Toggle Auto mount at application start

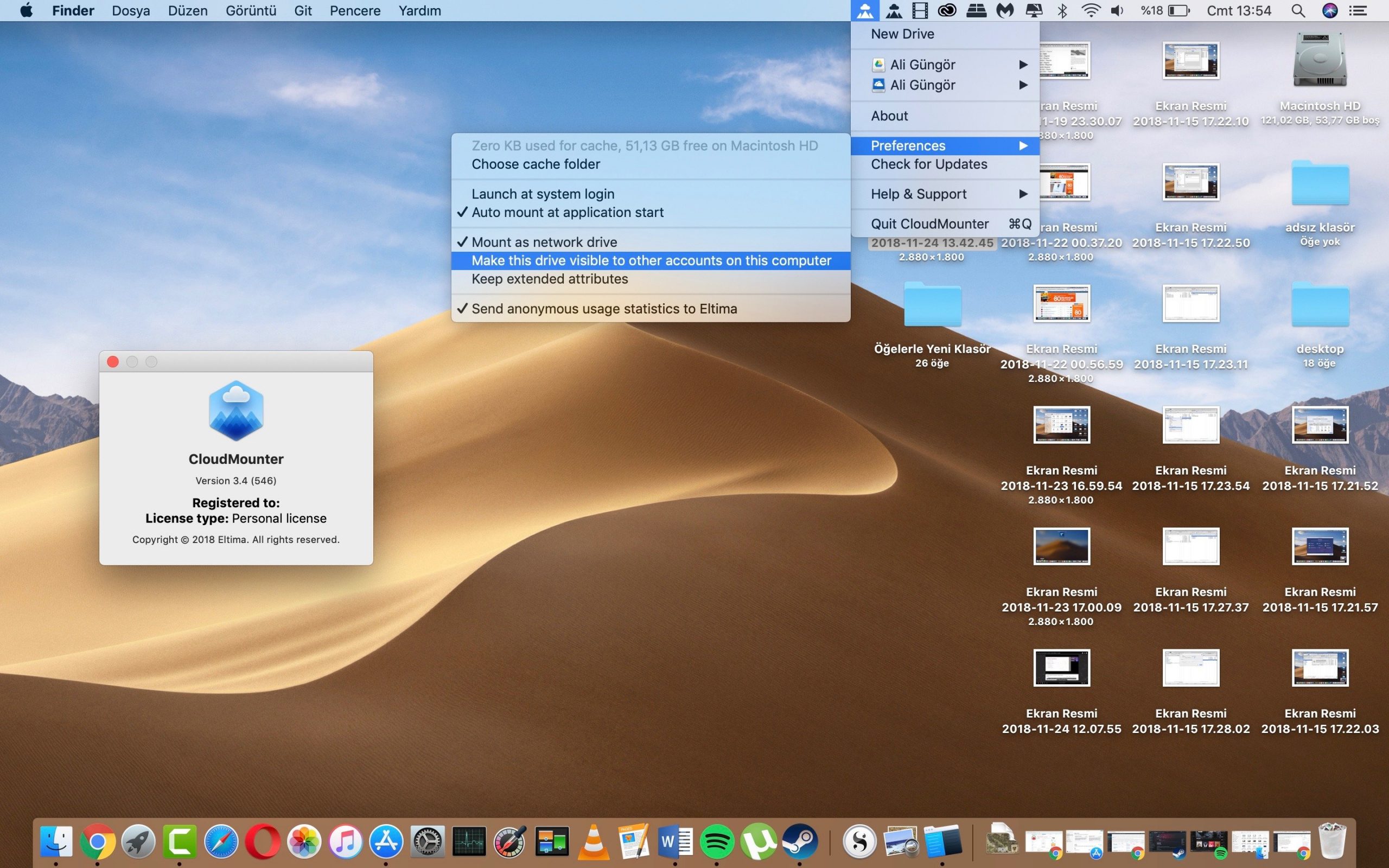[x=567, y=213]
